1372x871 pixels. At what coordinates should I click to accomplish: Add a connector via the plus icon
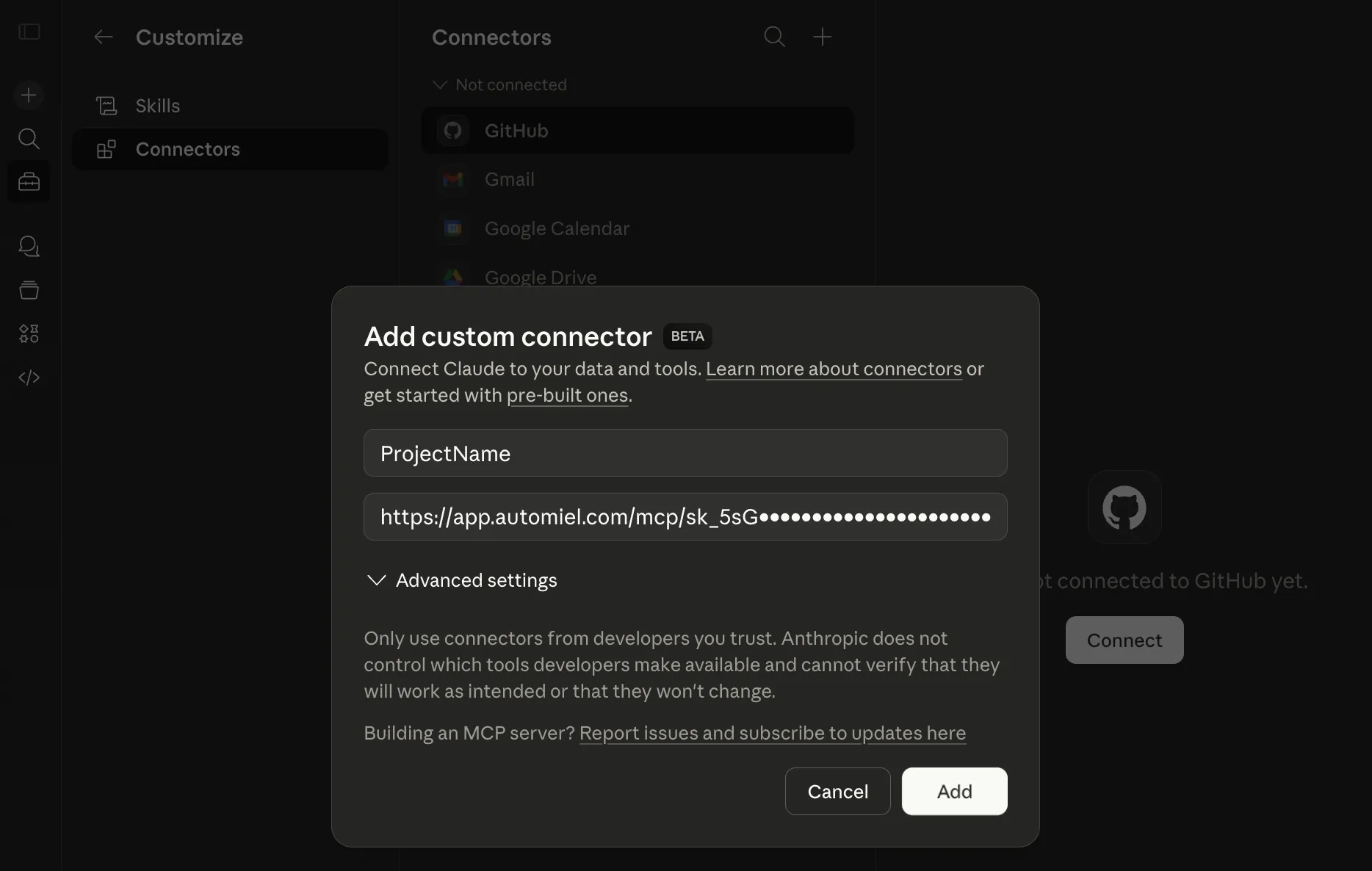pos(822,37)
